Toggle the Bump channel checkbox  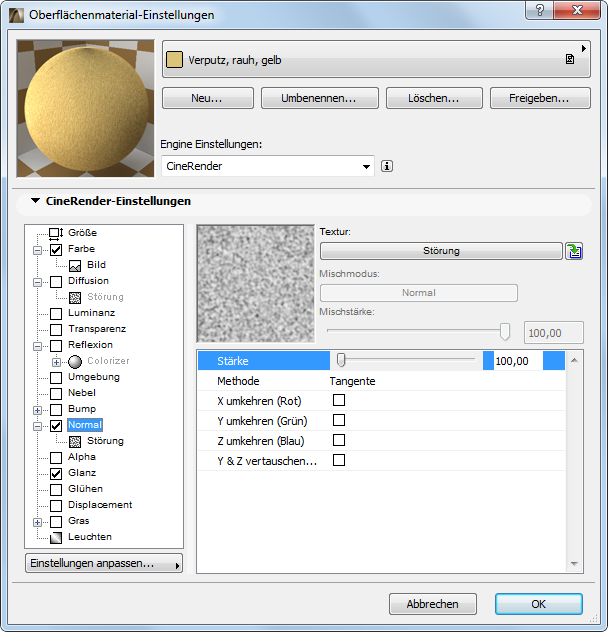(x=56, y=410)
